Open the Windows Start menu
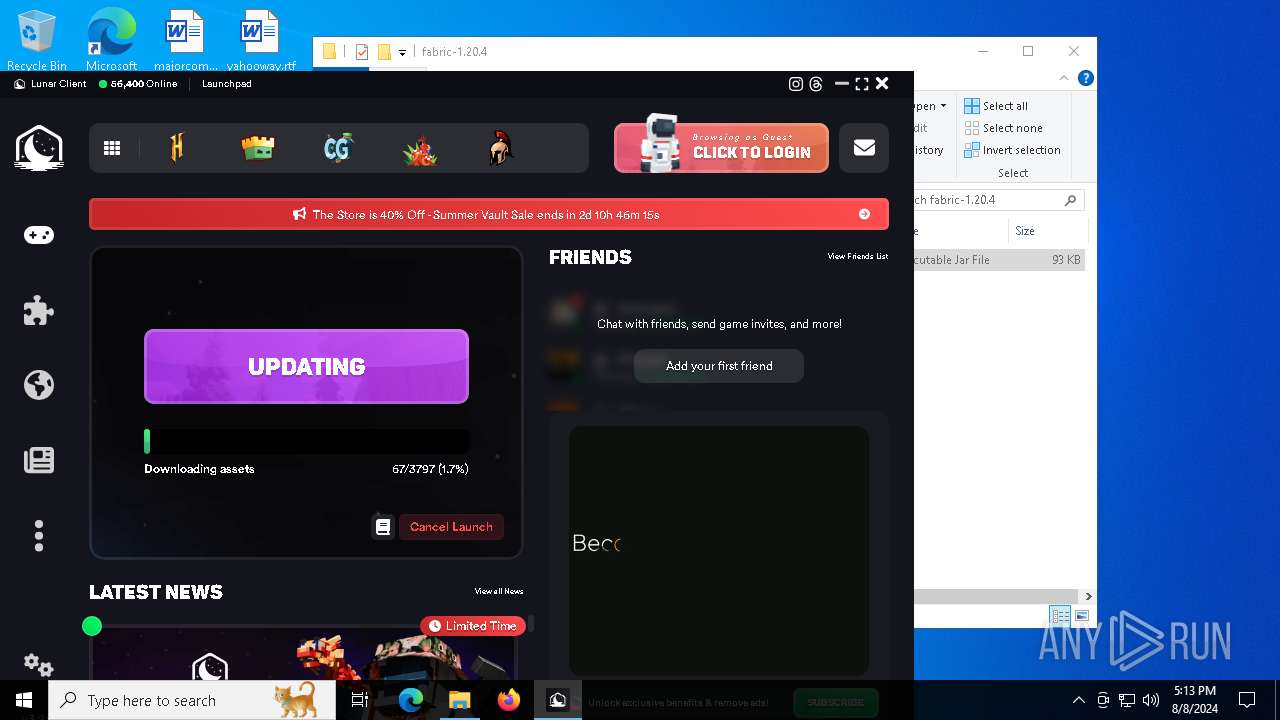The image size is (1280, 720). coord(24,700)
